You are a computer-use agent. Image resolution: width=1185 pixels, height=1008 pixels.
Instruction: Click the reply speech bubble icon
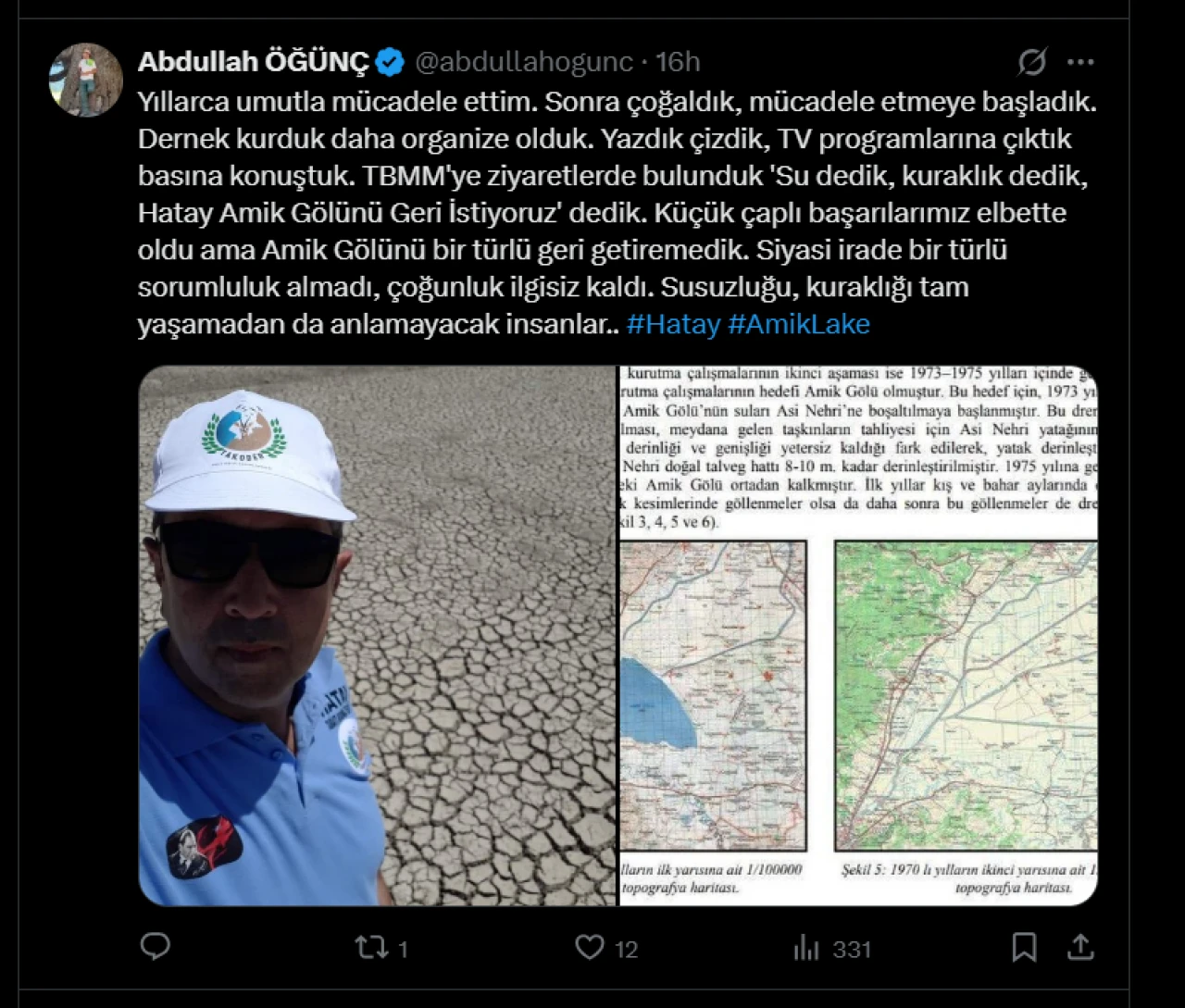155,946
